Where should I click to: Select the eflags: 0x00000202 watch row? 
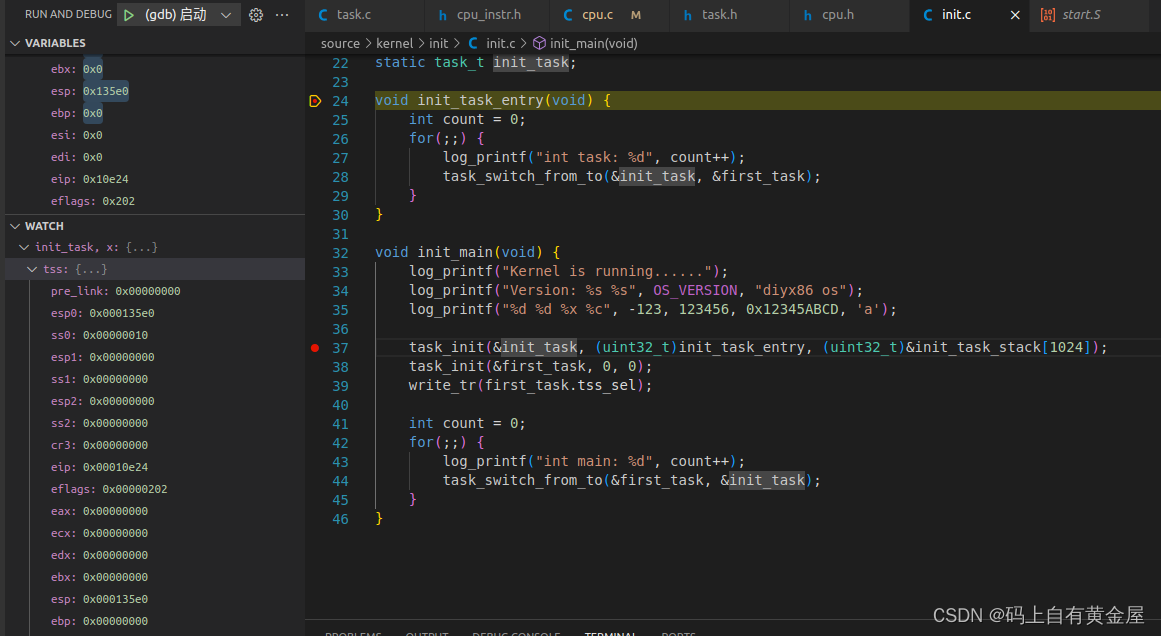click(x=155, y=489)
